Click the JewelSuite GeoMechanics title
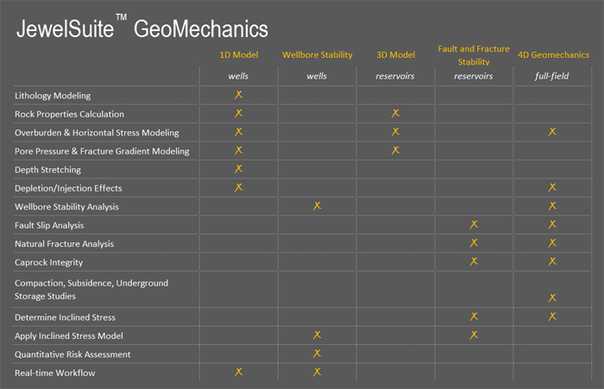 (x=142, y=28)
